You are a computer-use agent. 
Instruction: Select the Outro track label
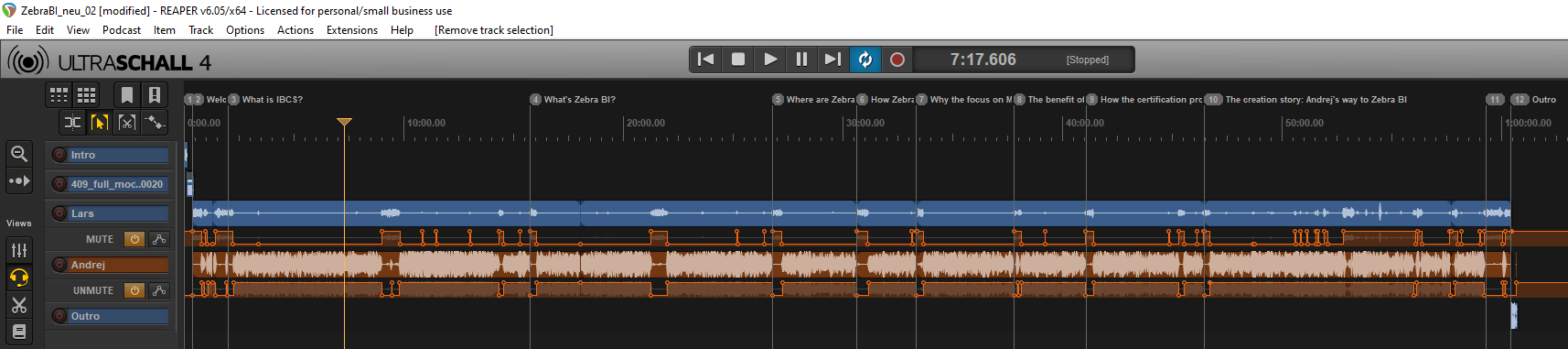tap(119, 316)
